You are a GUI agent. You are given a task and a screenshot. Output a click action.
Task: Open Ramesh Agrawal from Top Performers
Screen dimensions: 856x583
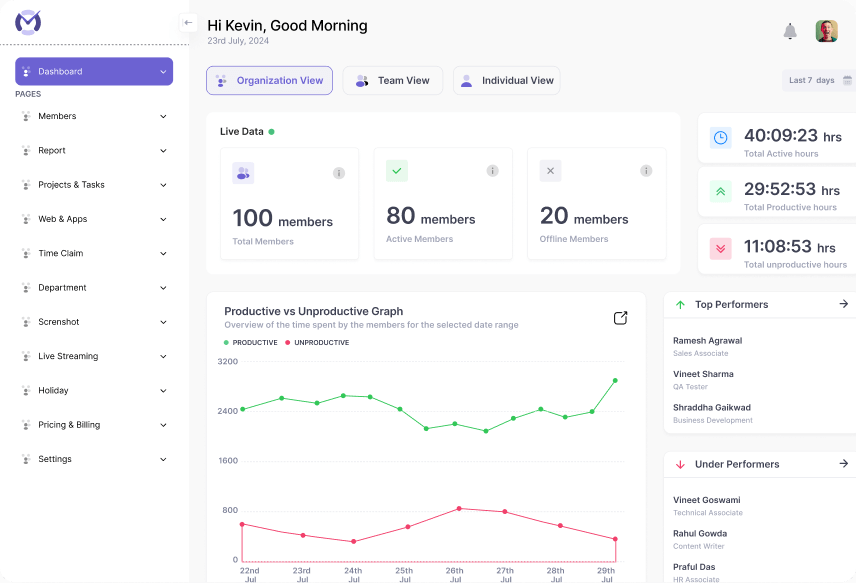click(707, 341)
